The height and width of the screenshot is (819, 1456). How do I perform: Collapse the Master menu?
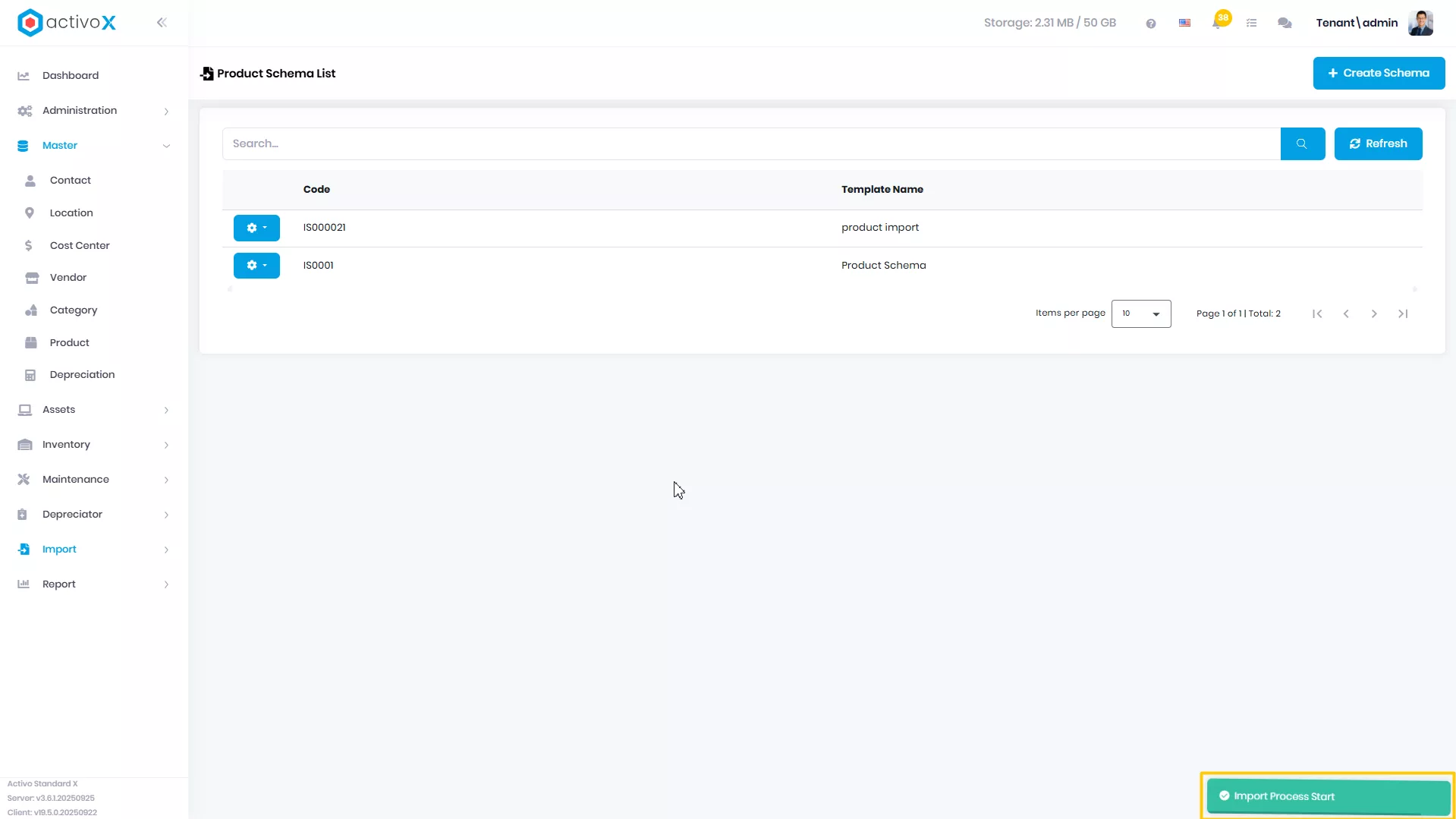[x=94, y=145]
